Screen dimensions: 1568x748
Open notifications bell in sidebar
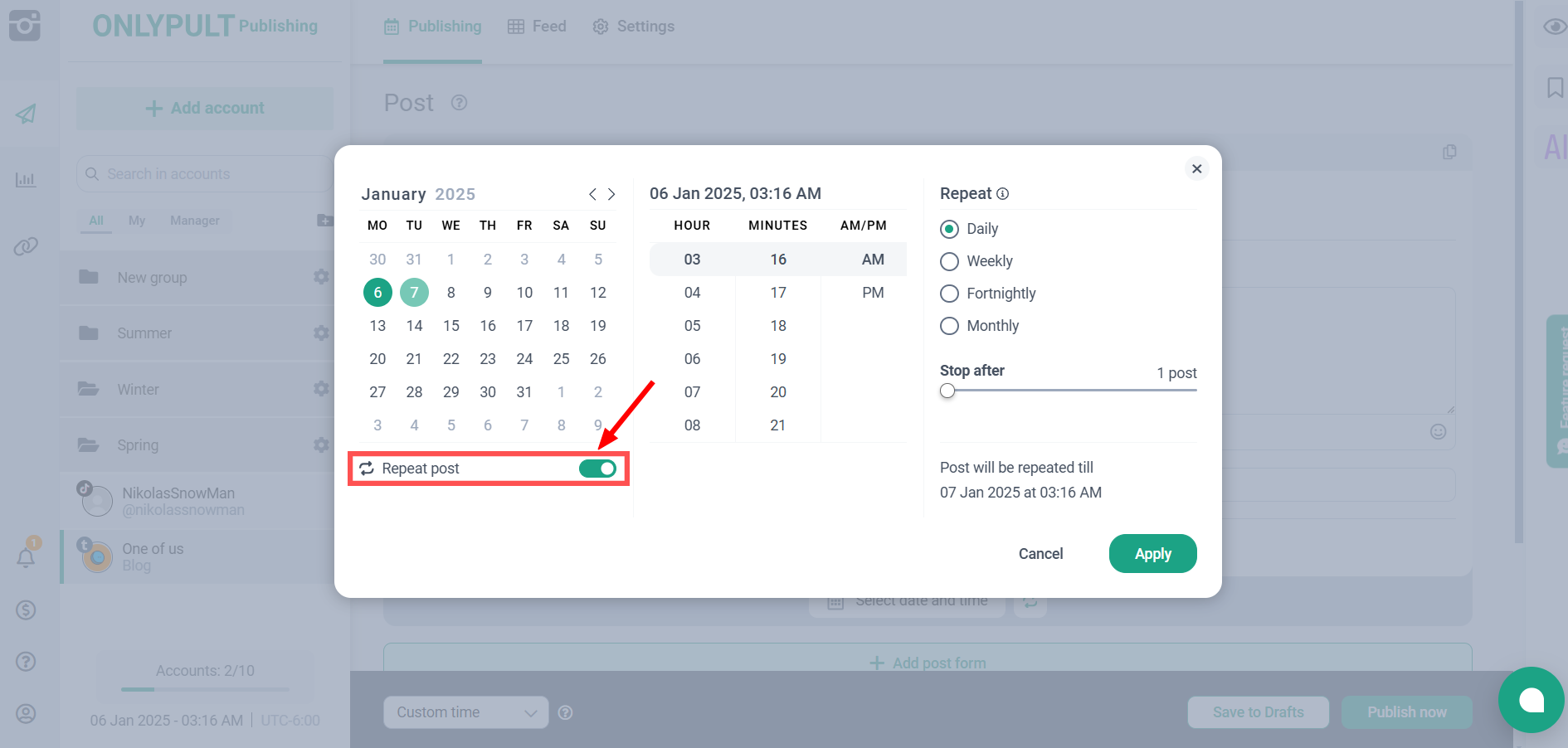26,557
